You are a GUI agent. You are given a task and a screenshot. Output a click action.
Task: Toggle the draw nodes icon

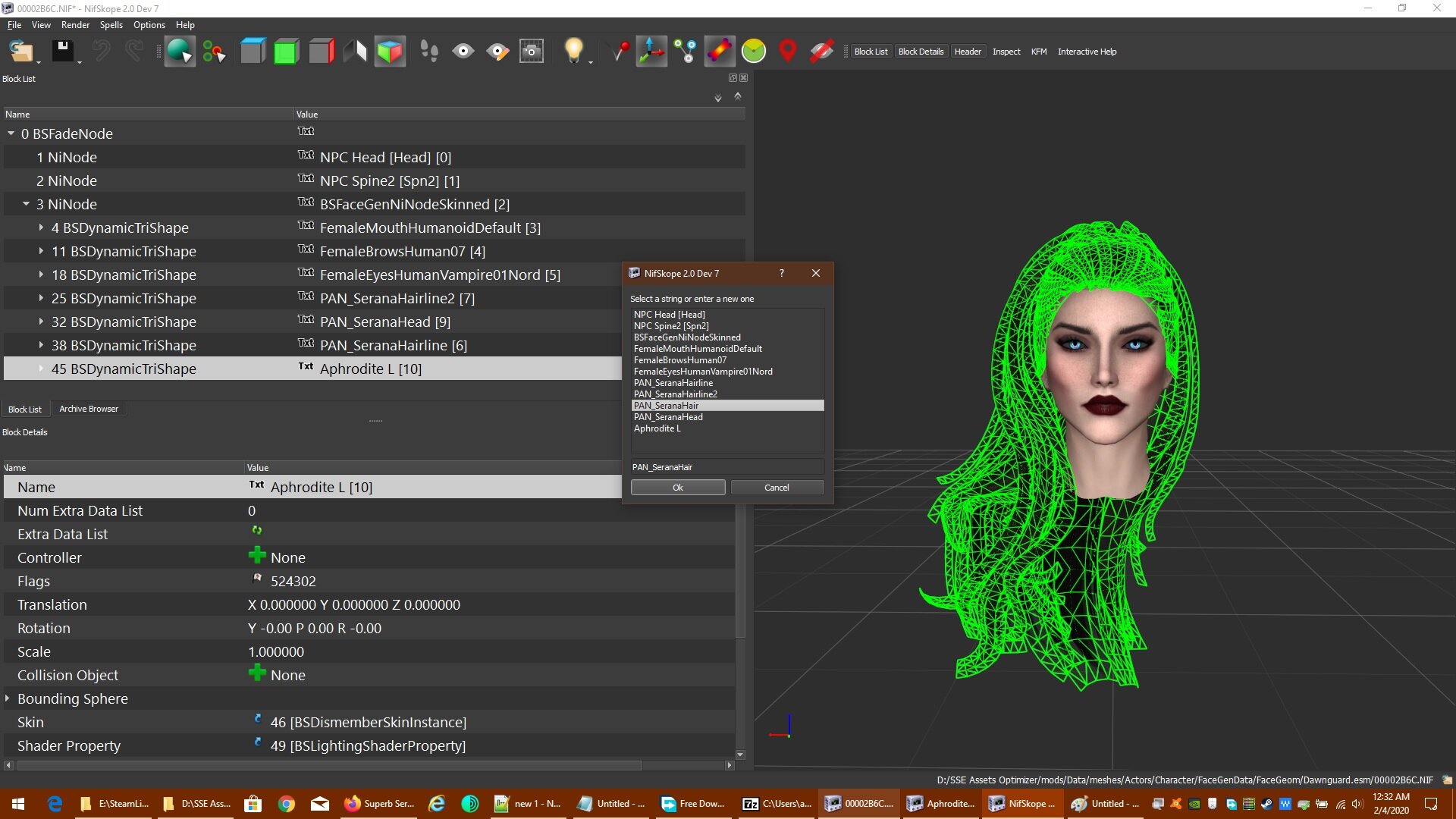pyautogui.click(x=686, y=52)
